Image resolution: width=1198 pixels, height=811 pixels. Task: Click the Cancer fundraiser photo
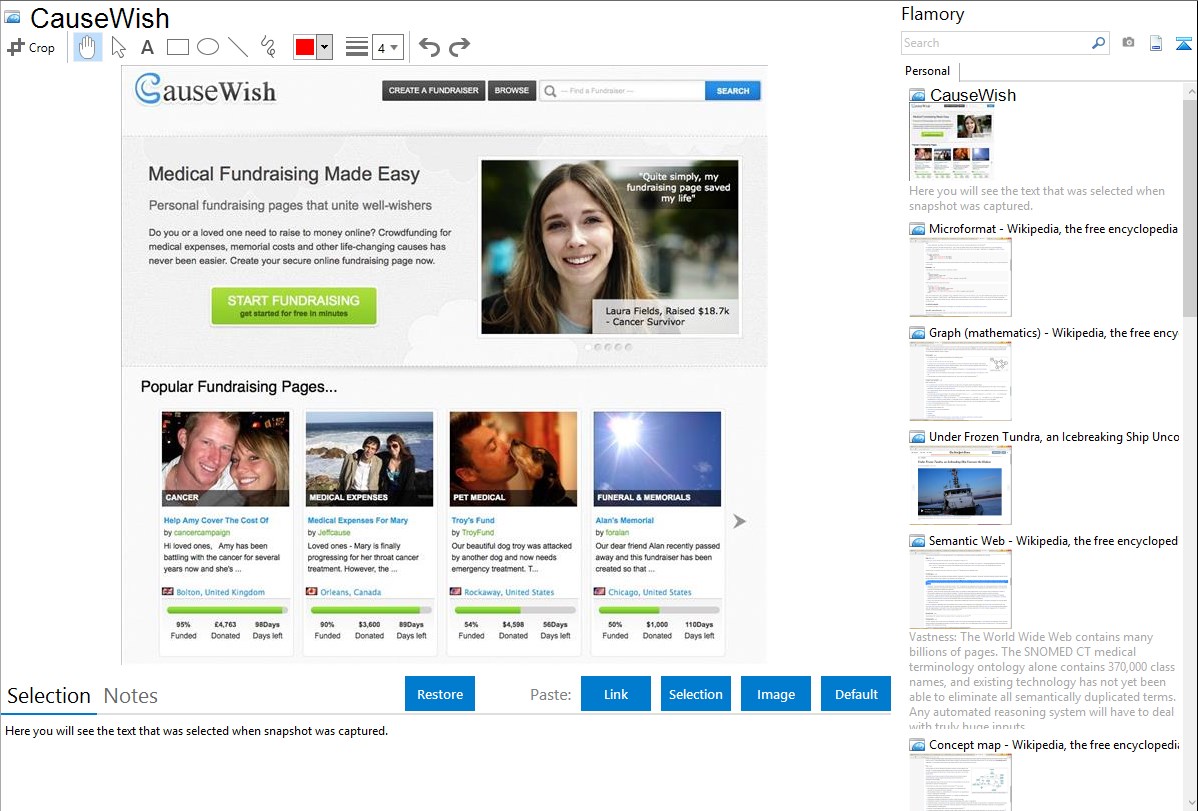pyautogui.click(x=225, y=459)
